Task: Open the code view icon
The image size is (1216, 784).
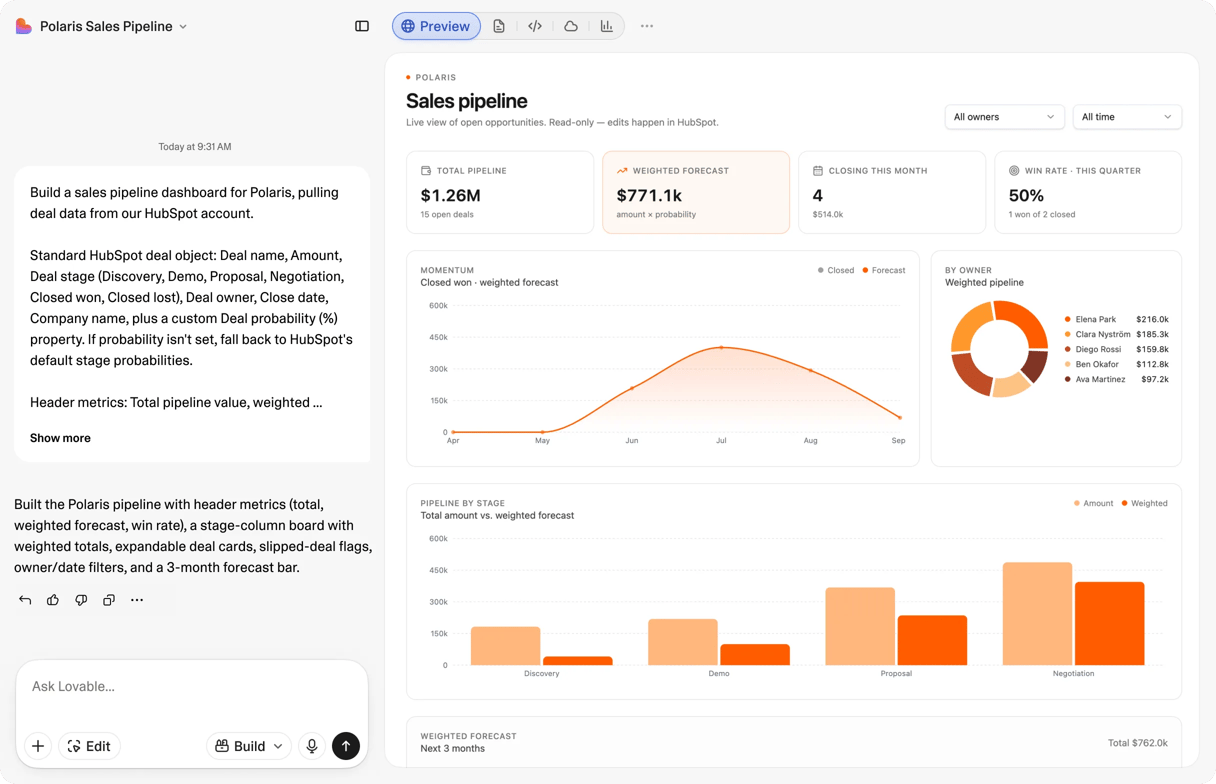Action: pyautogui.click(x=535, y=26)
